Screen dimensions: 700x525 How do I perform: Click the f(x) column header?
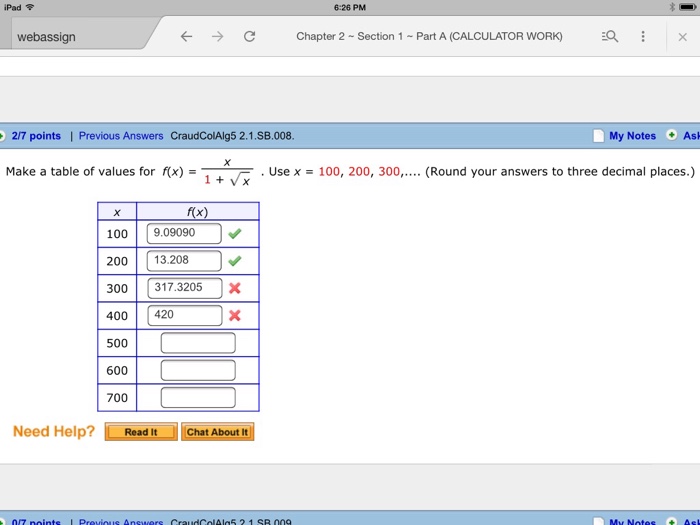(198, 212)
